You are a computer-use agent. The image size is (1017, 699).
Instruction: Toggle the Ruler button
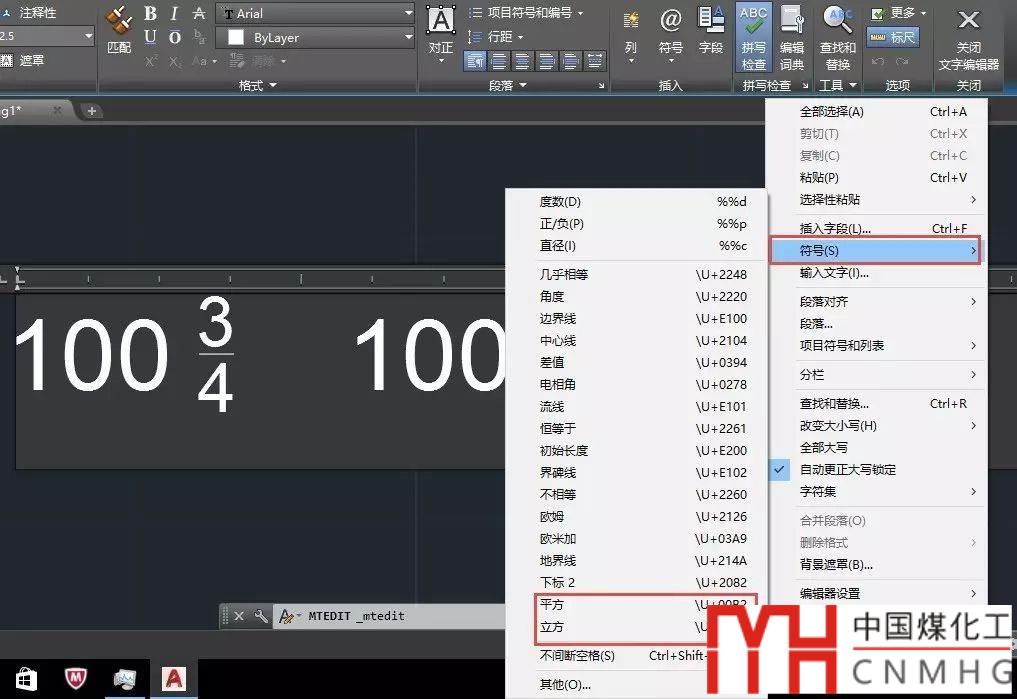[x=892, y=37]
